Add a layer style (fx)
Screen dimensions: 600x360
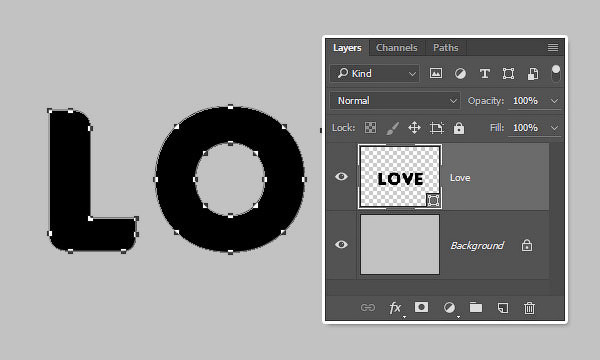pyautogui.click(x=395, y=308)
